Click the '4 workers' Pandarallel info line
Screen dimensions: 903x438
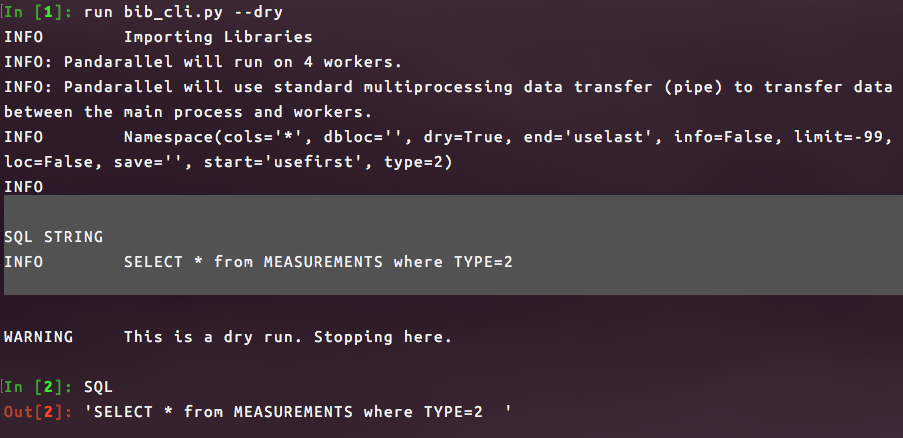click(203, 62)
